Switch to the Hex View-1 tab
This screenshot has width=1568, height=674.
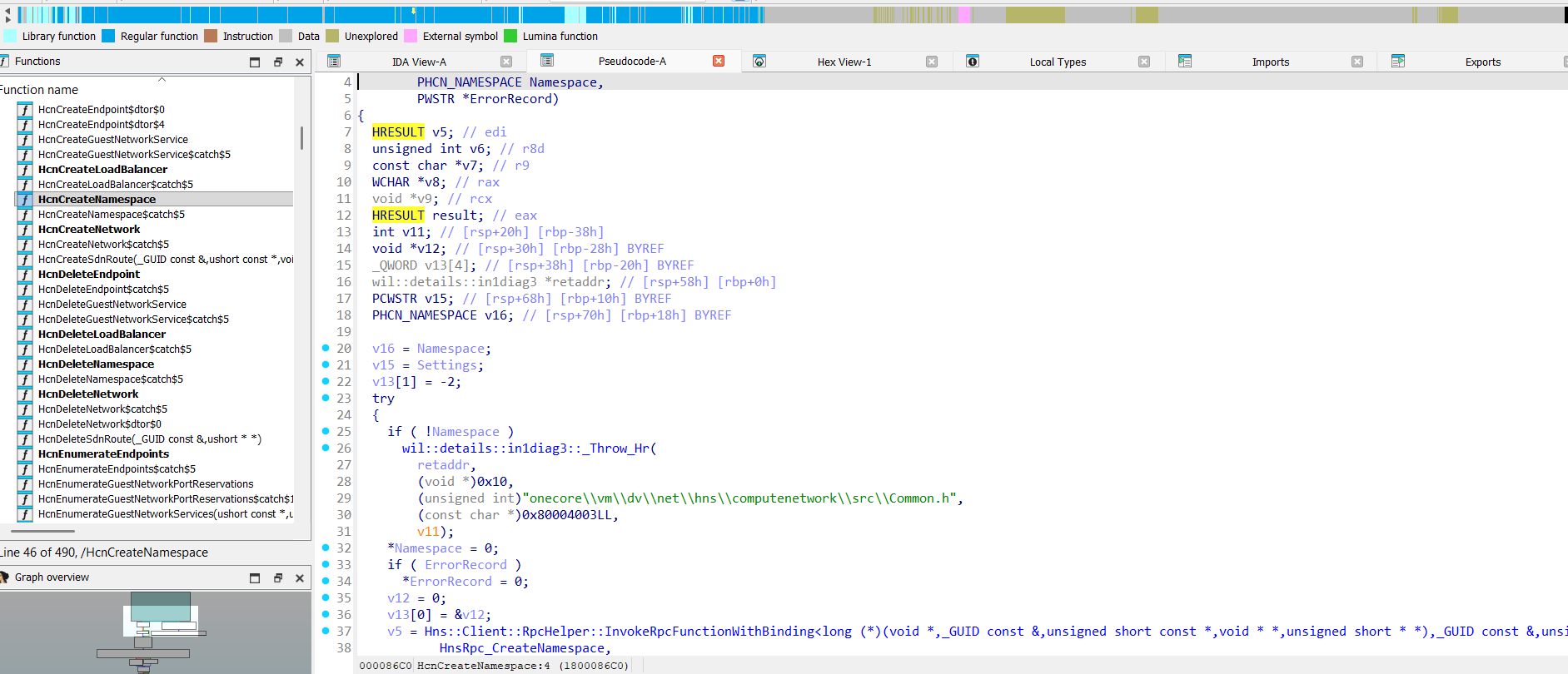(844, 62)
